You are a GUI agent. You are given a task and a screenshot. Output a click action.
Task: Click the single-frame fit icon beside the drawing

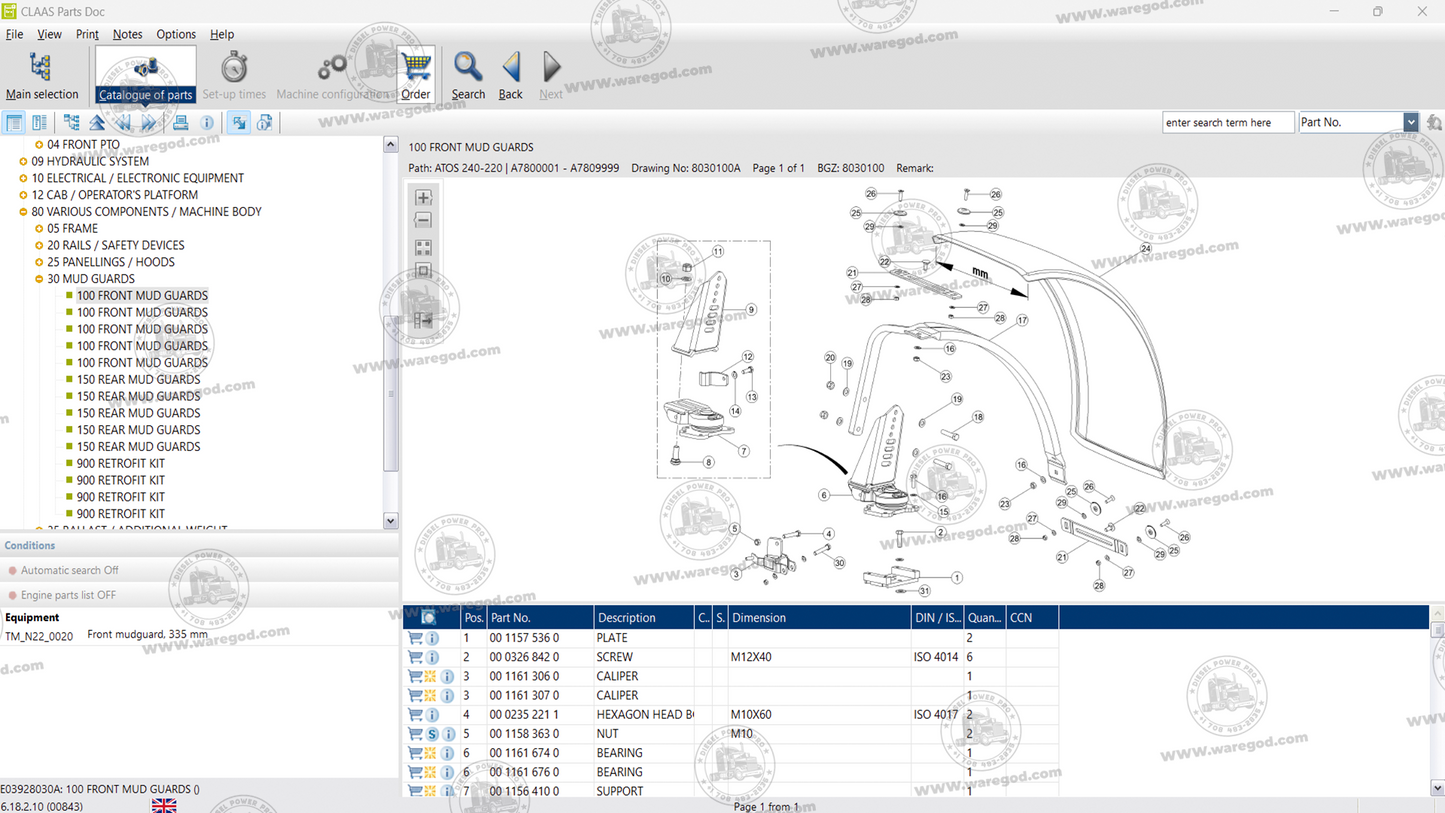click(x=423, y=271)
